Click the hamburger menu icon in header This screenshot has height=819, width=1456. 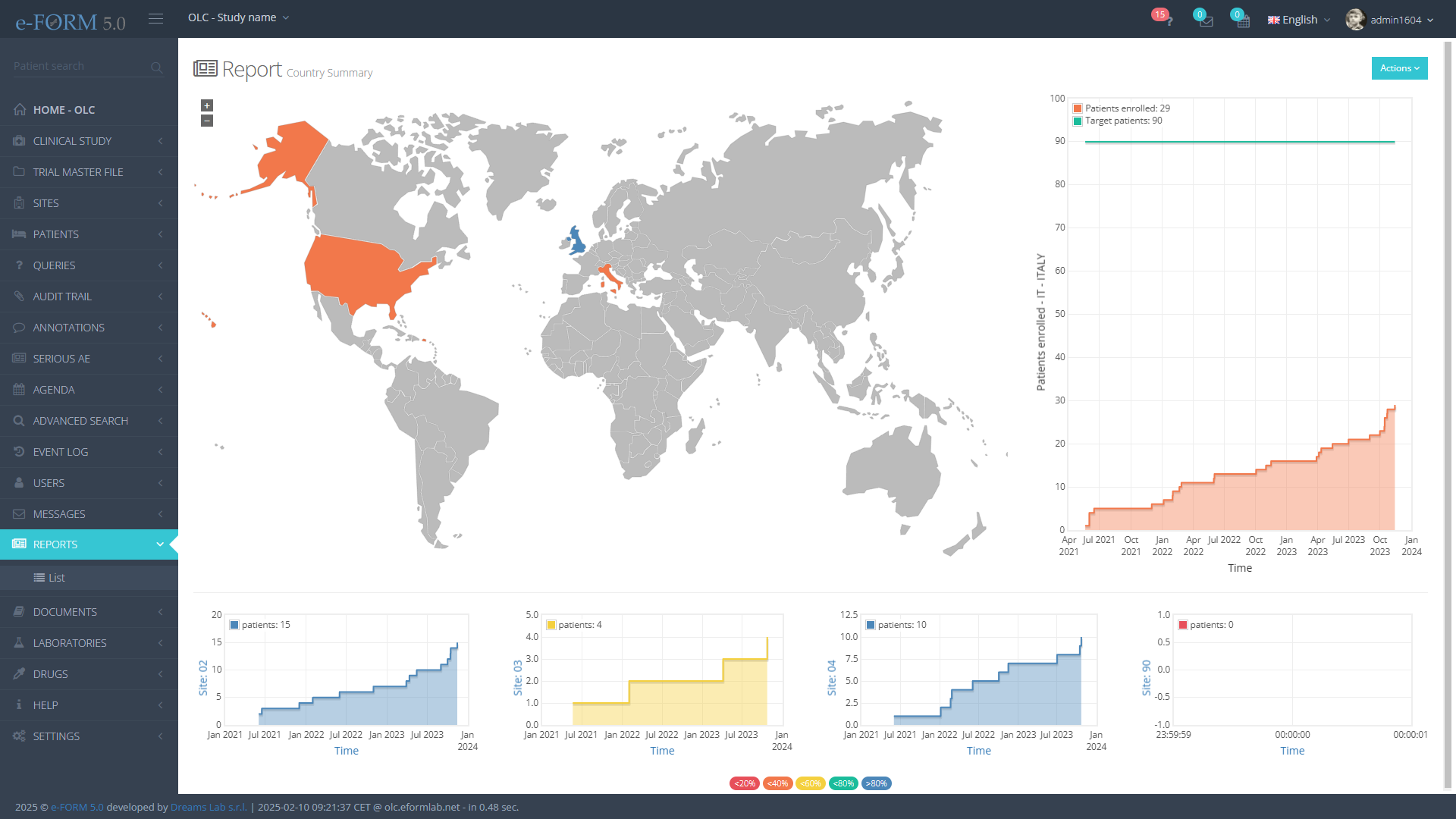155,18
